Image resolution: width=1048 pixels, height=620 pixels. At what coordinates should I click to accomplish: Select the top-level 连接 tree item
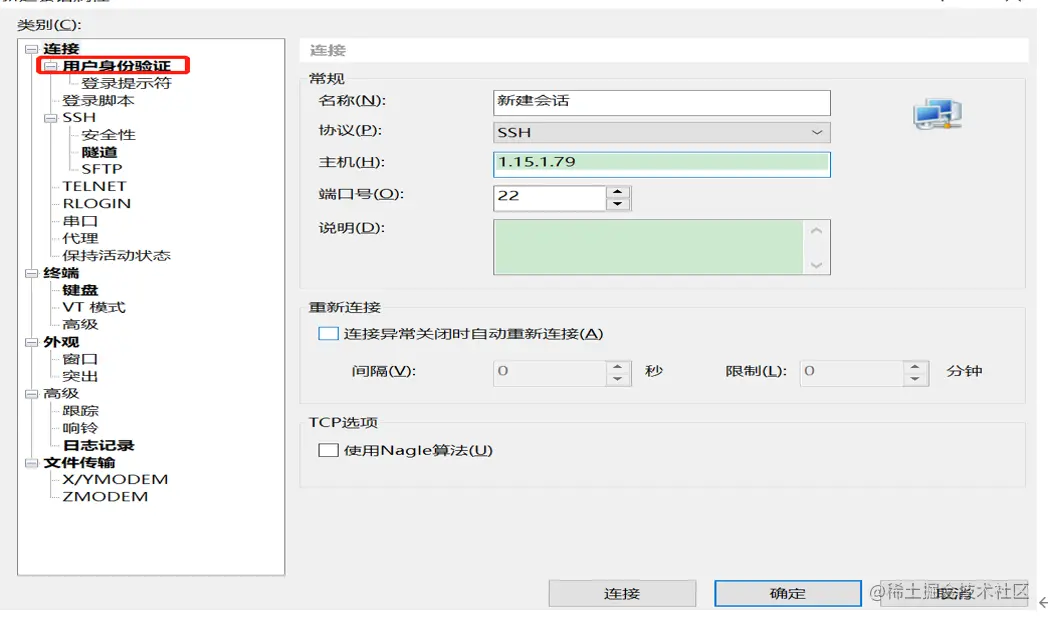coord(61,49)
